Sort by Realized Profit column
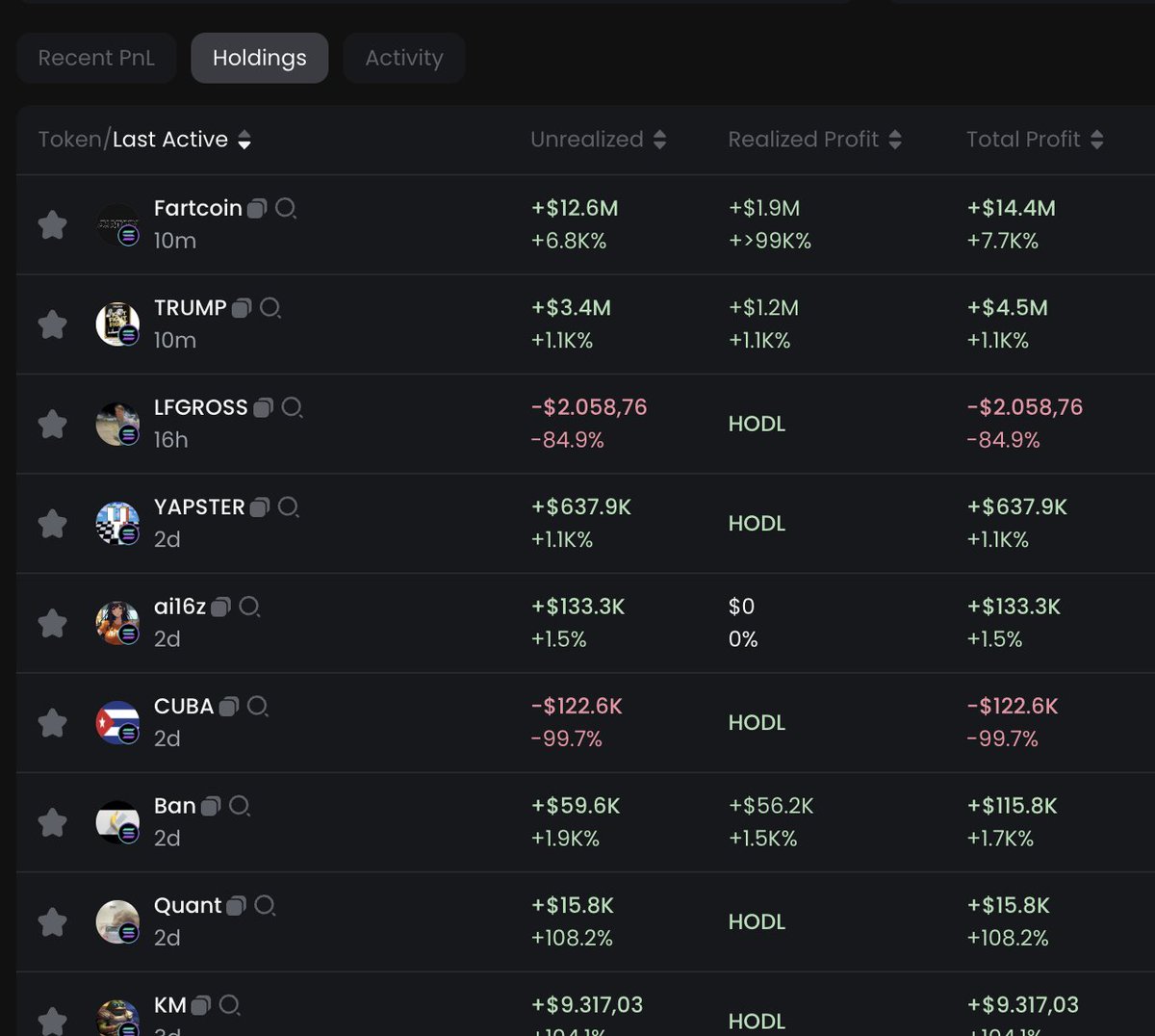The height and width of the screenshot is (1036, 1155). pos(814,140)
